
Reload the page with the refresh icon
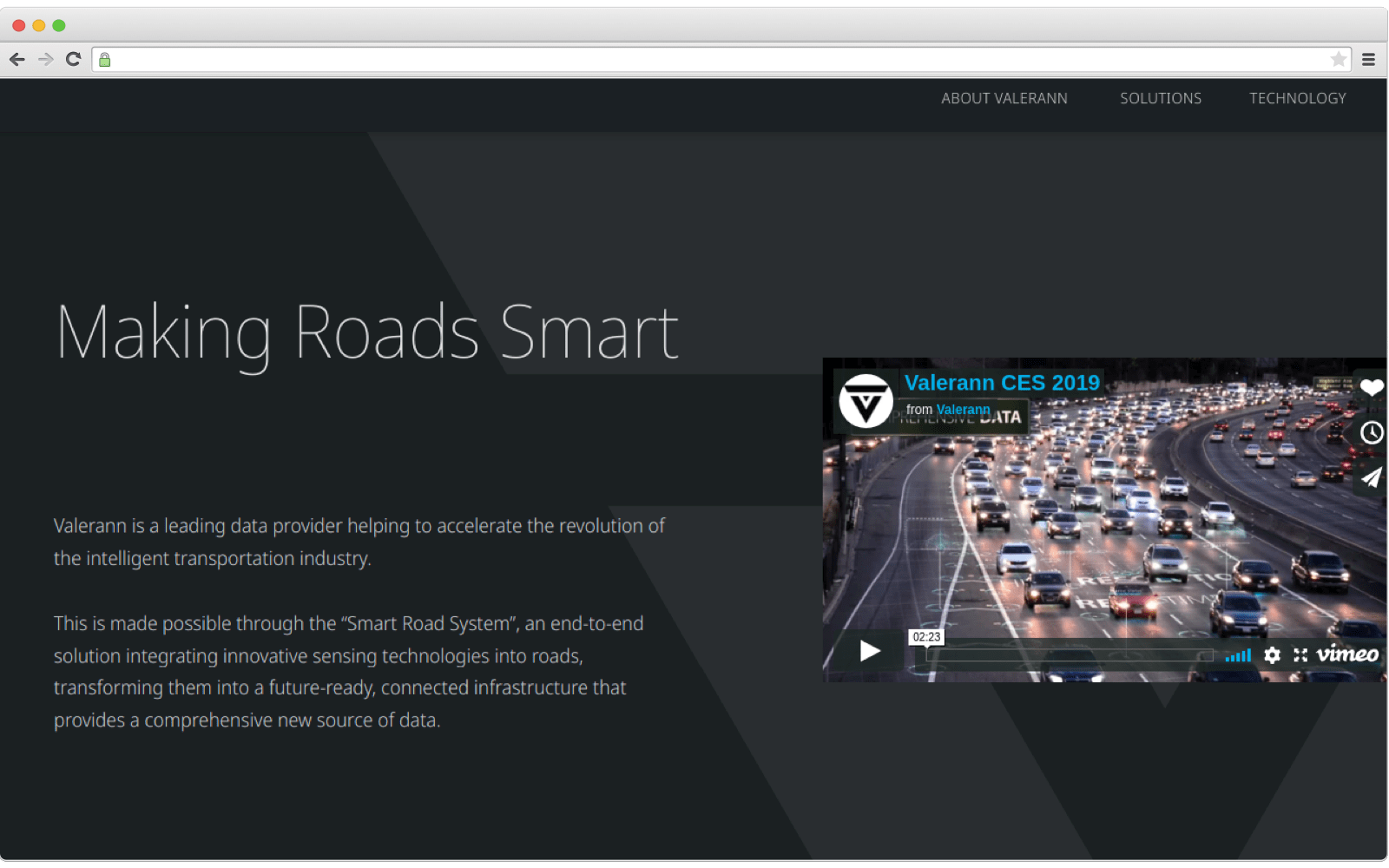pos(74,59)
